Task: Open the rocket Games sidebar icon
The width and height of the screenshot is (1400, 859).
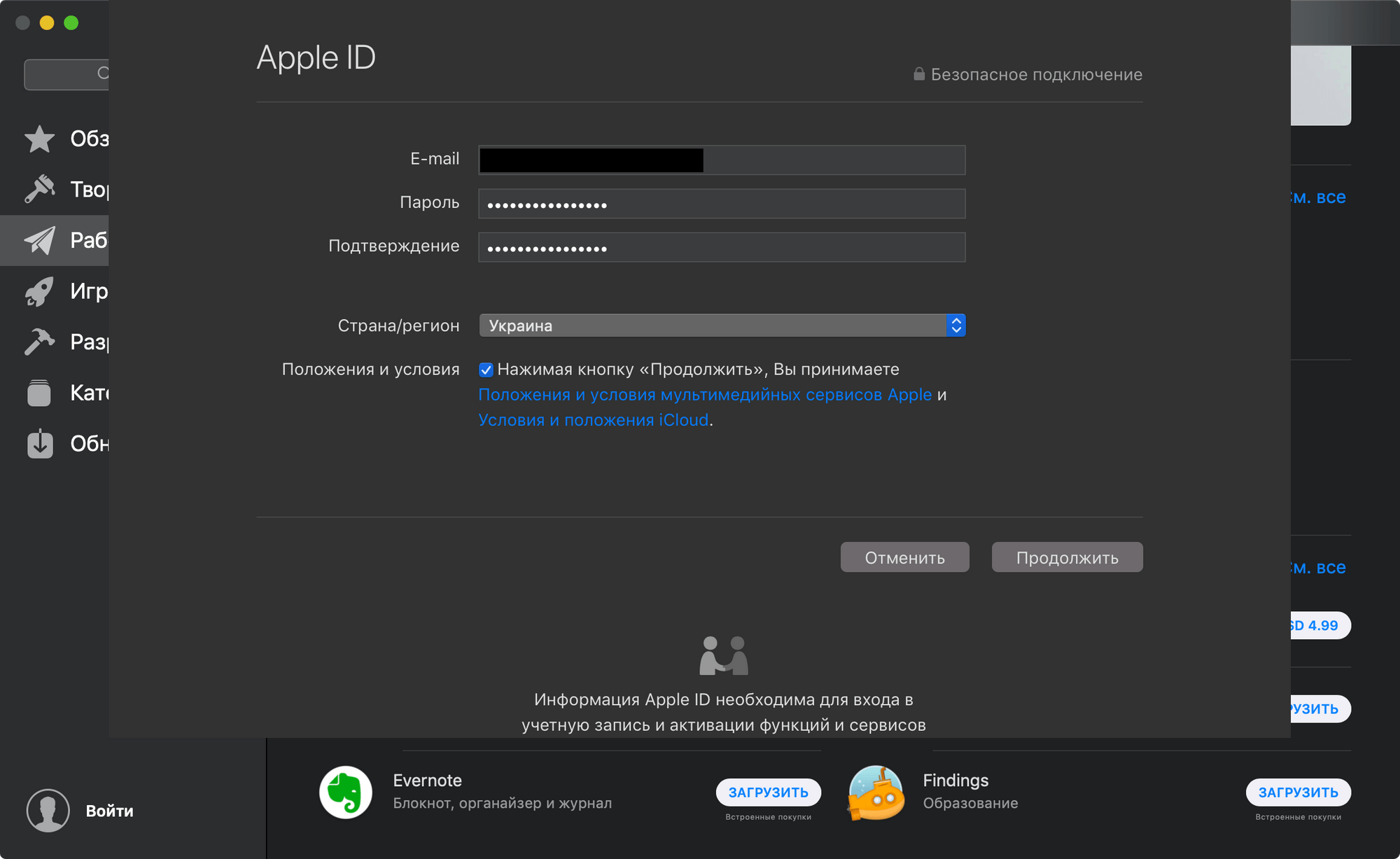Action: coord(39,291)
